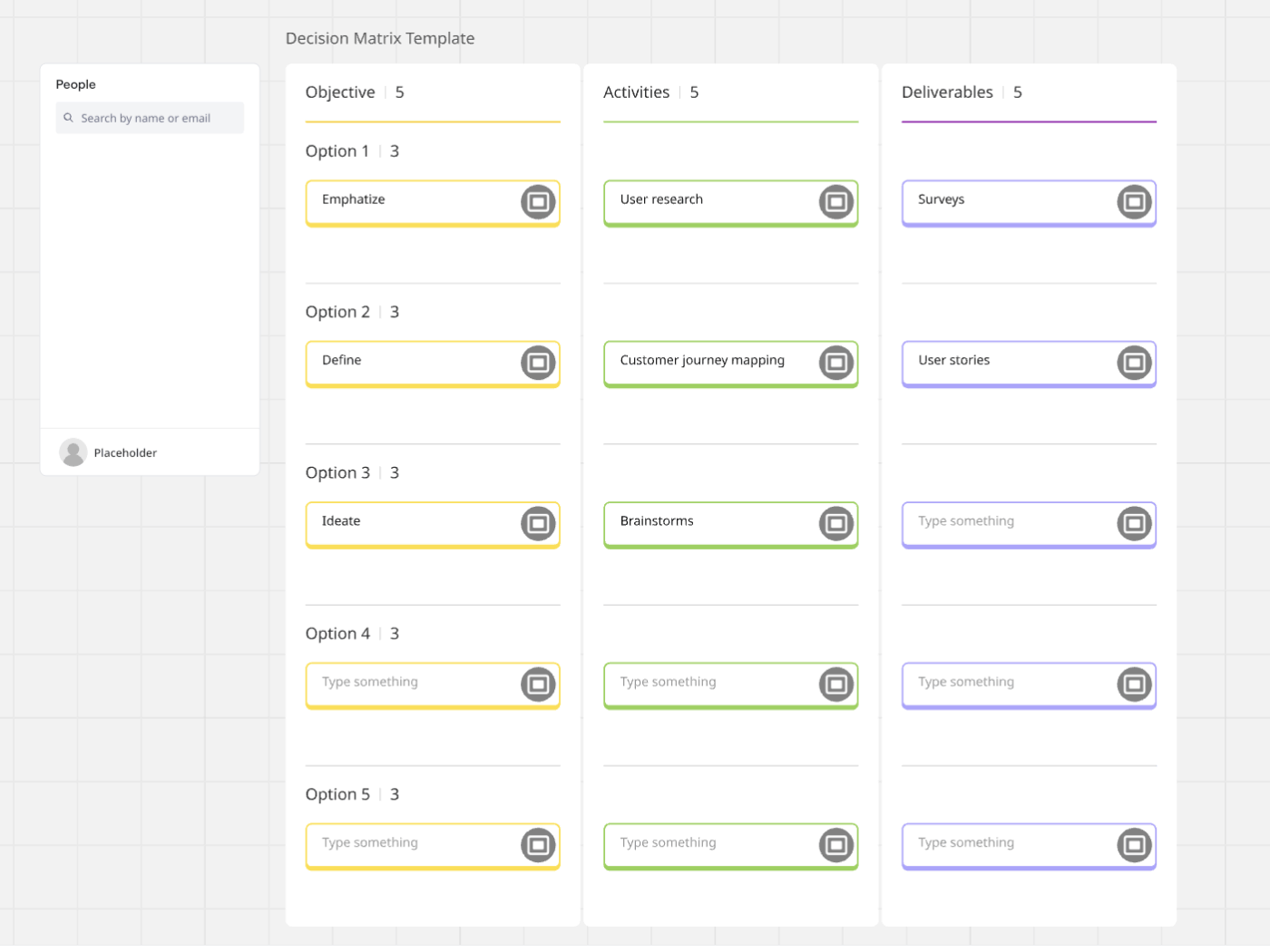Select the Activities heading
This screenshot has height=952, width=1270.
[637, 92]
